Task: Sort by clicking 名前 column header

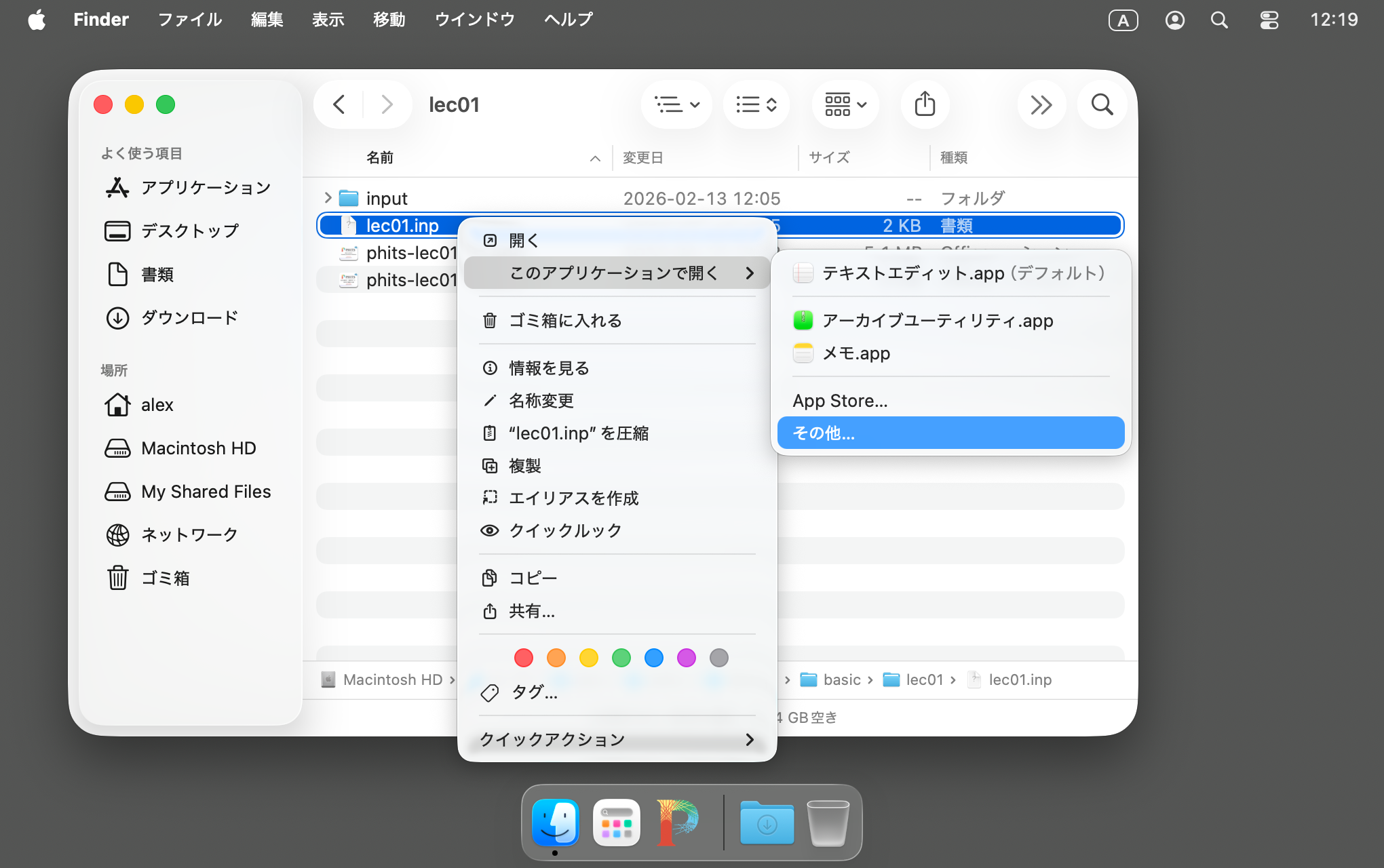Action: pos(380,157)
